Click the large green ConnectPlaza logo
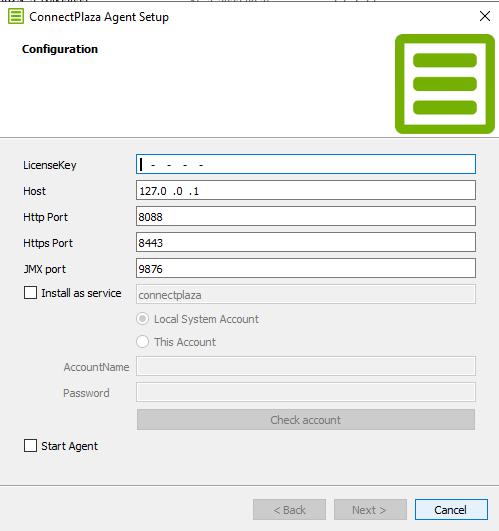 [445, 84]
